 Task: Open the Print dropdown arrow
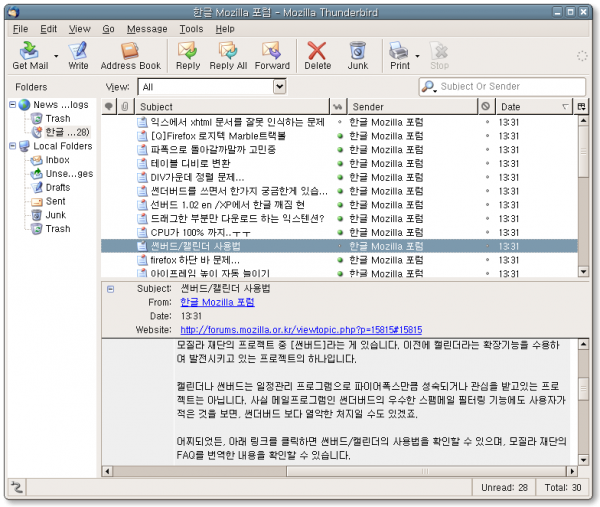click(417, 56)
